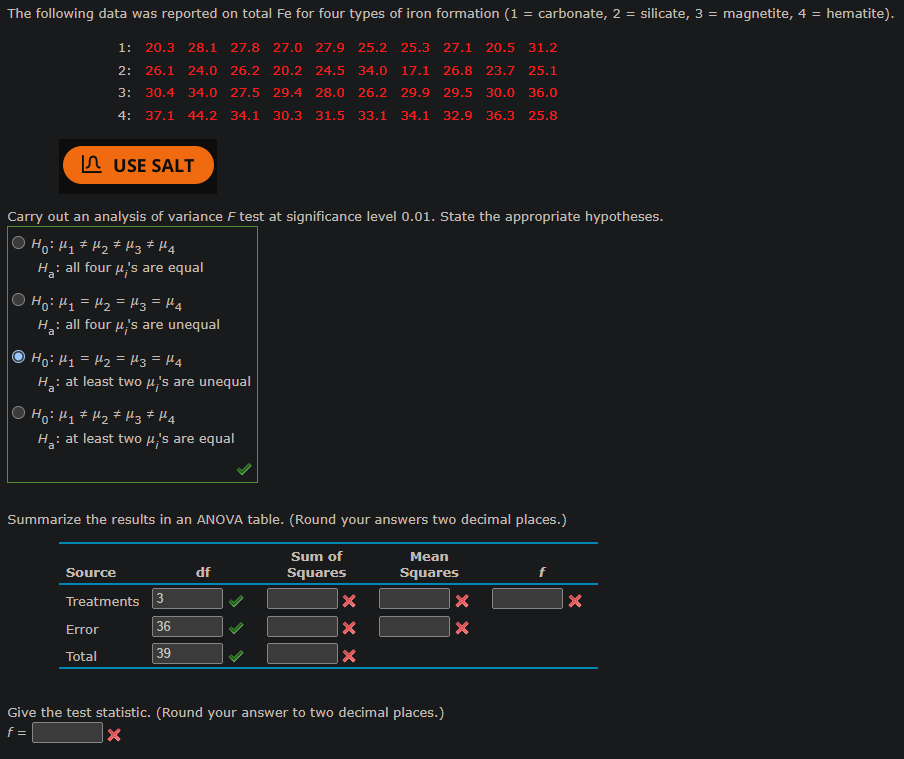
Task: Click red X beside test statistic field
Action: pyautogui.click(x=114, y=735)
